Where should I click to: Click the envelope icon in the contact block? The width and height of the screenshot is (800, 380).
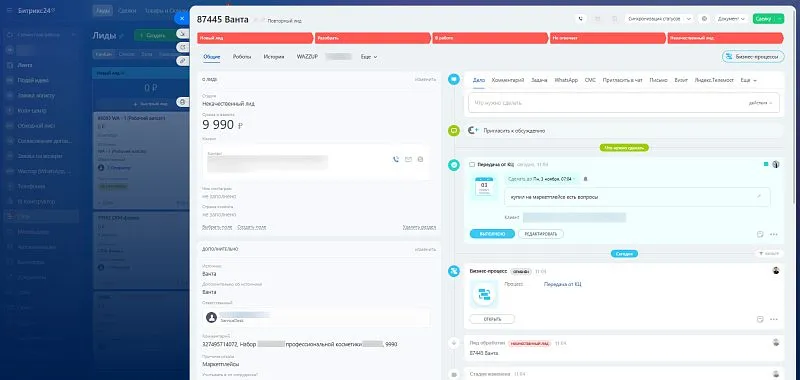pyautogui.click(x=408, y=159)
